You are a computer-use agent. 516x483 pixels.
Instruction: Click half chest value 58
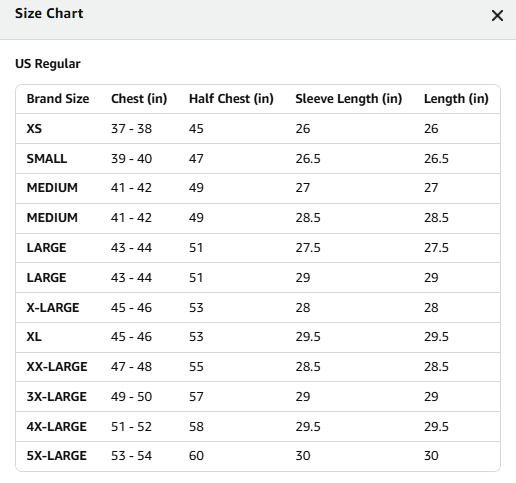196,427
